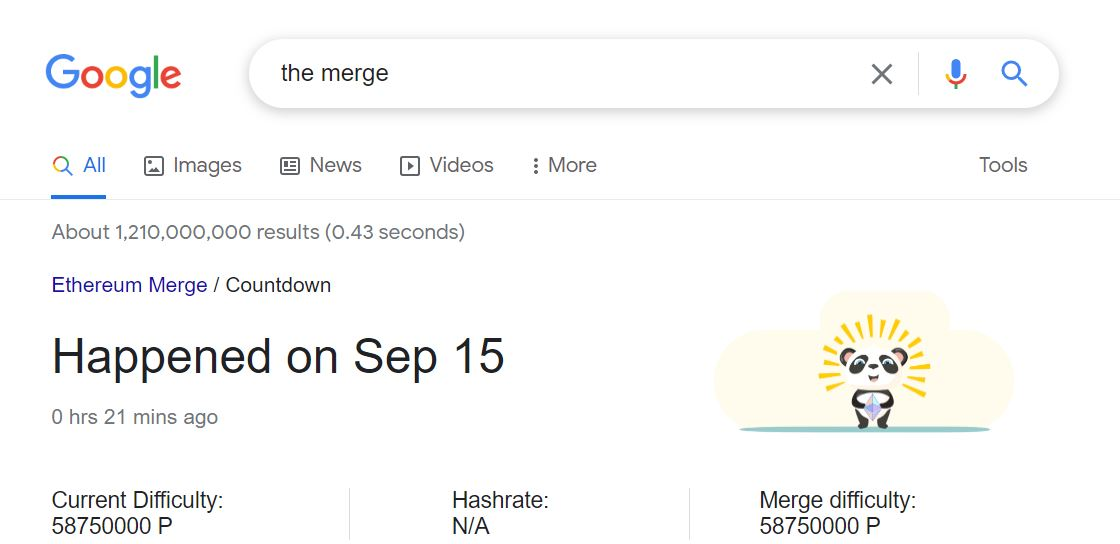Click the blue magnifying glass search icon
The width and height of the screenshot is (1120, 544).
[1014, 74]
